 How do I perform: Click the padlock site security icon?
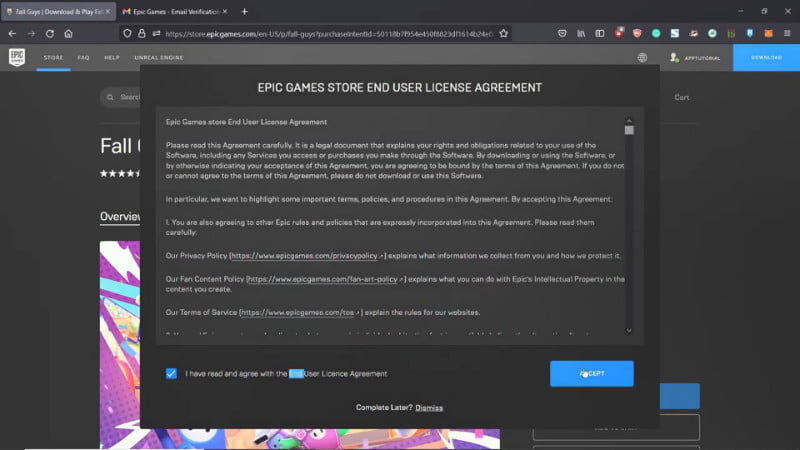click(142, 34)
